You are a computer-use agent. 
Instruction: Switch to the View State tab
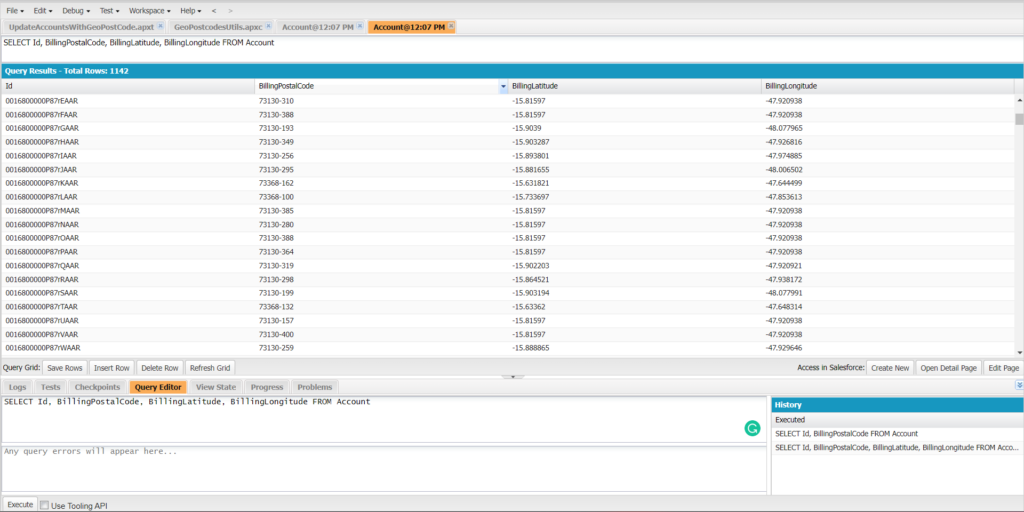pyautogui.click(x=216, y=387)
